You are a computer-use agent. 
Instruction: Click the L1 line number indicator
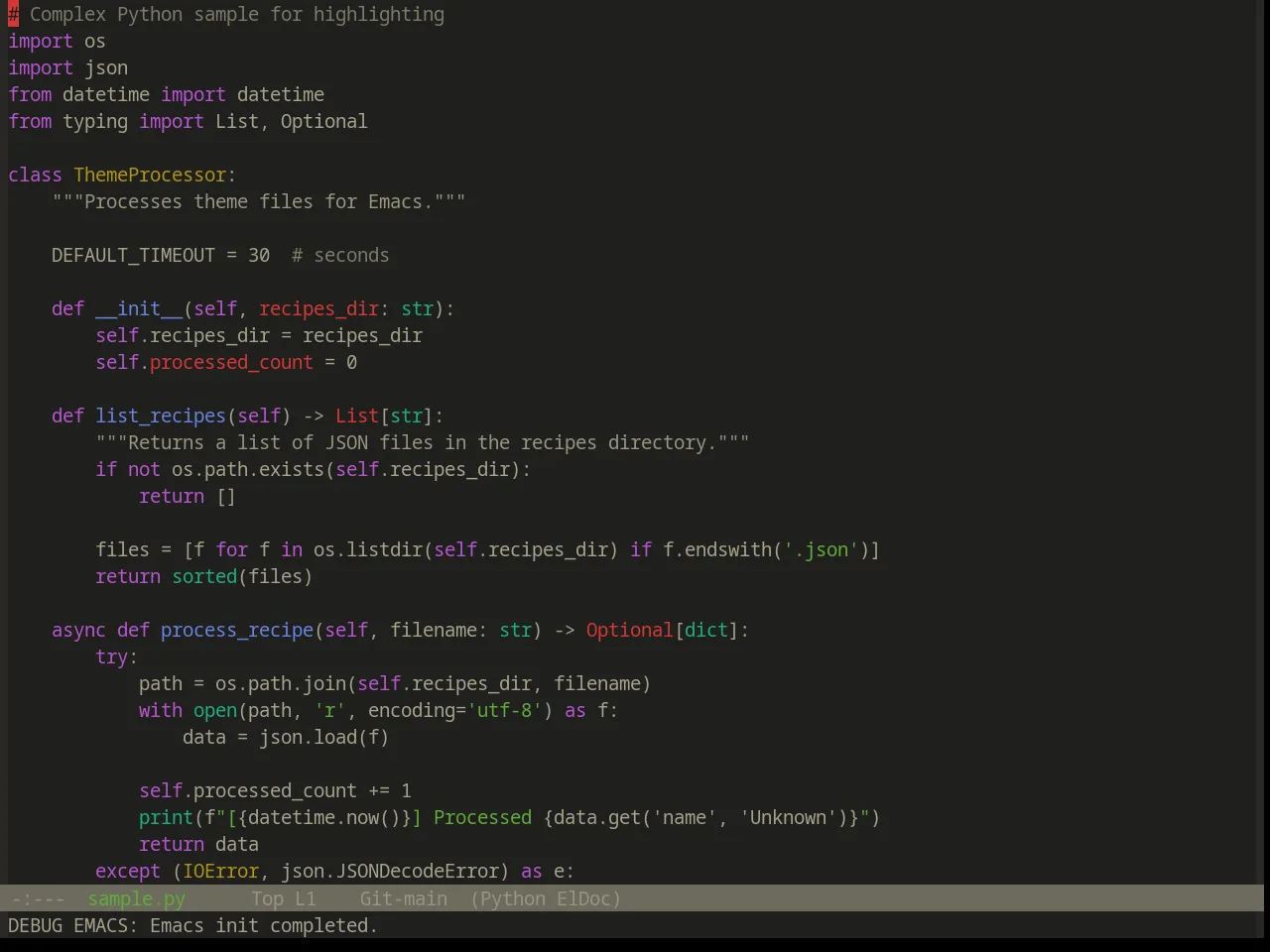point(306,898)
